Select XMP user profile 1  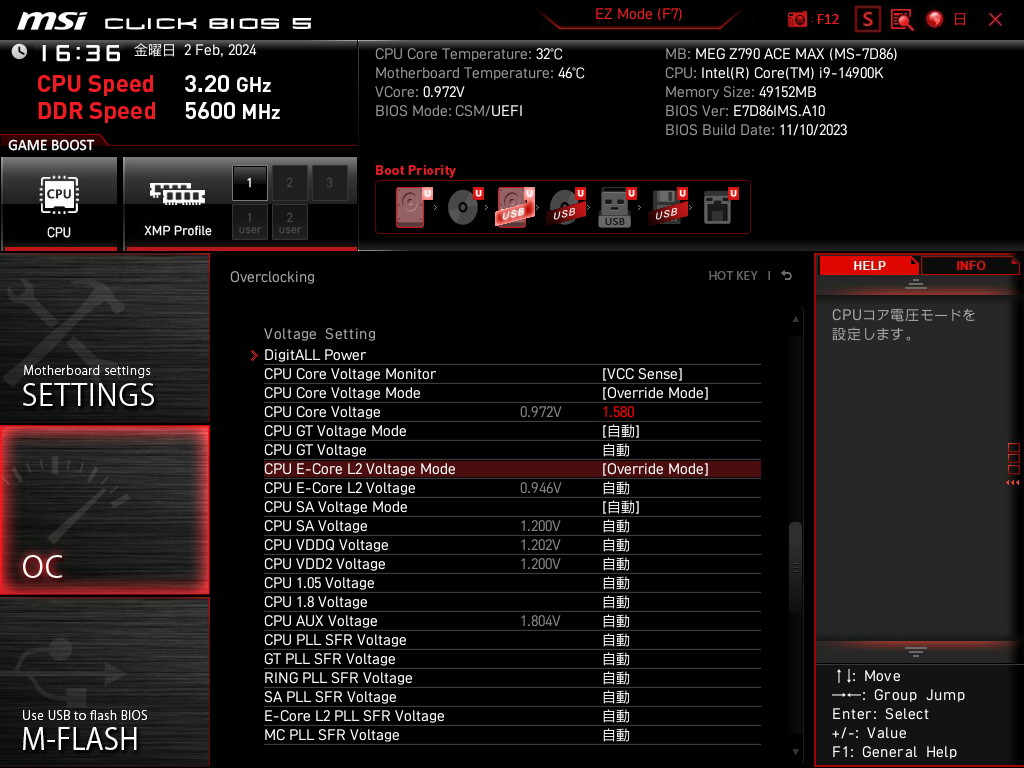(249, 223)
